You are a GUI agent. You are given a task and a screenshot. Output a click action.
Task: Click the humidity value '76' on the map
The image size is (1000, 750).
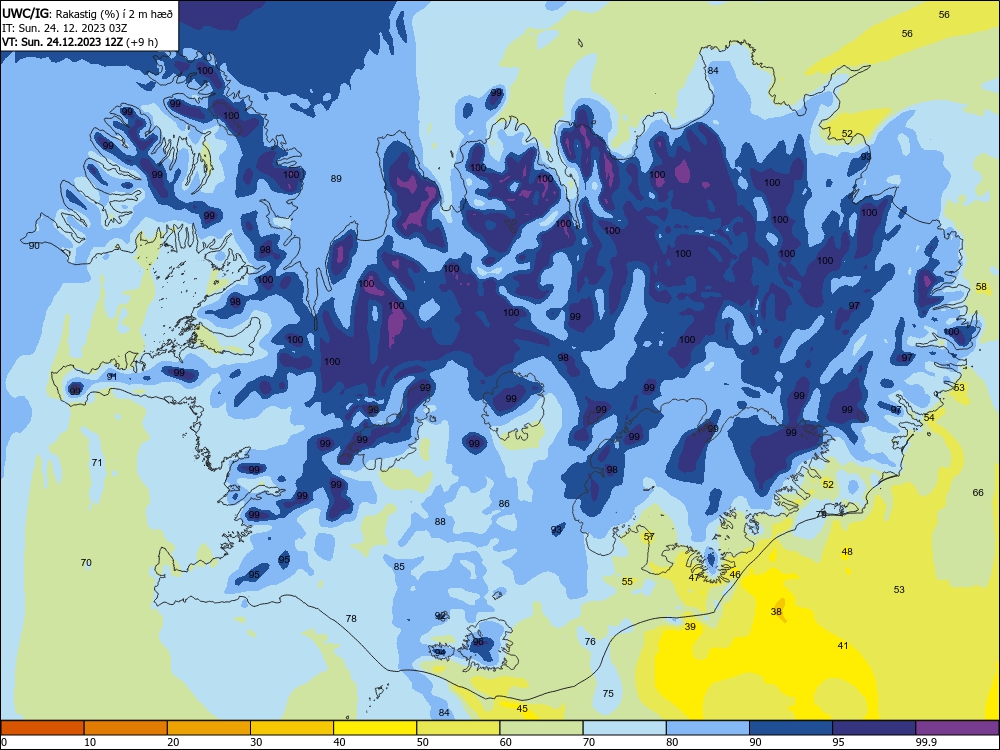(590, 642)
